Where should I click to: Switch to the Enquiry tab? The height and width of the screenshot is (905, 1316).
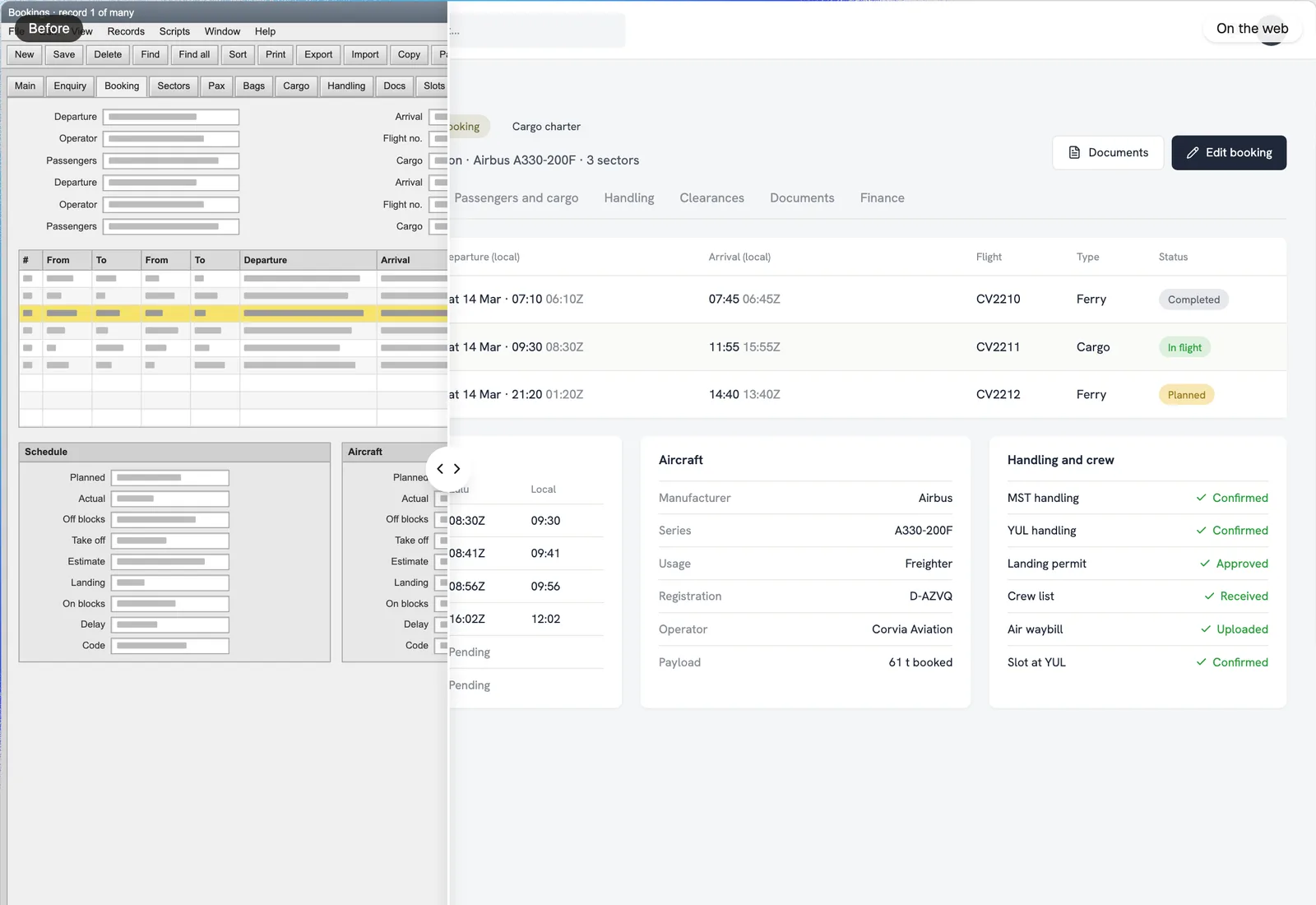[70, 86]
